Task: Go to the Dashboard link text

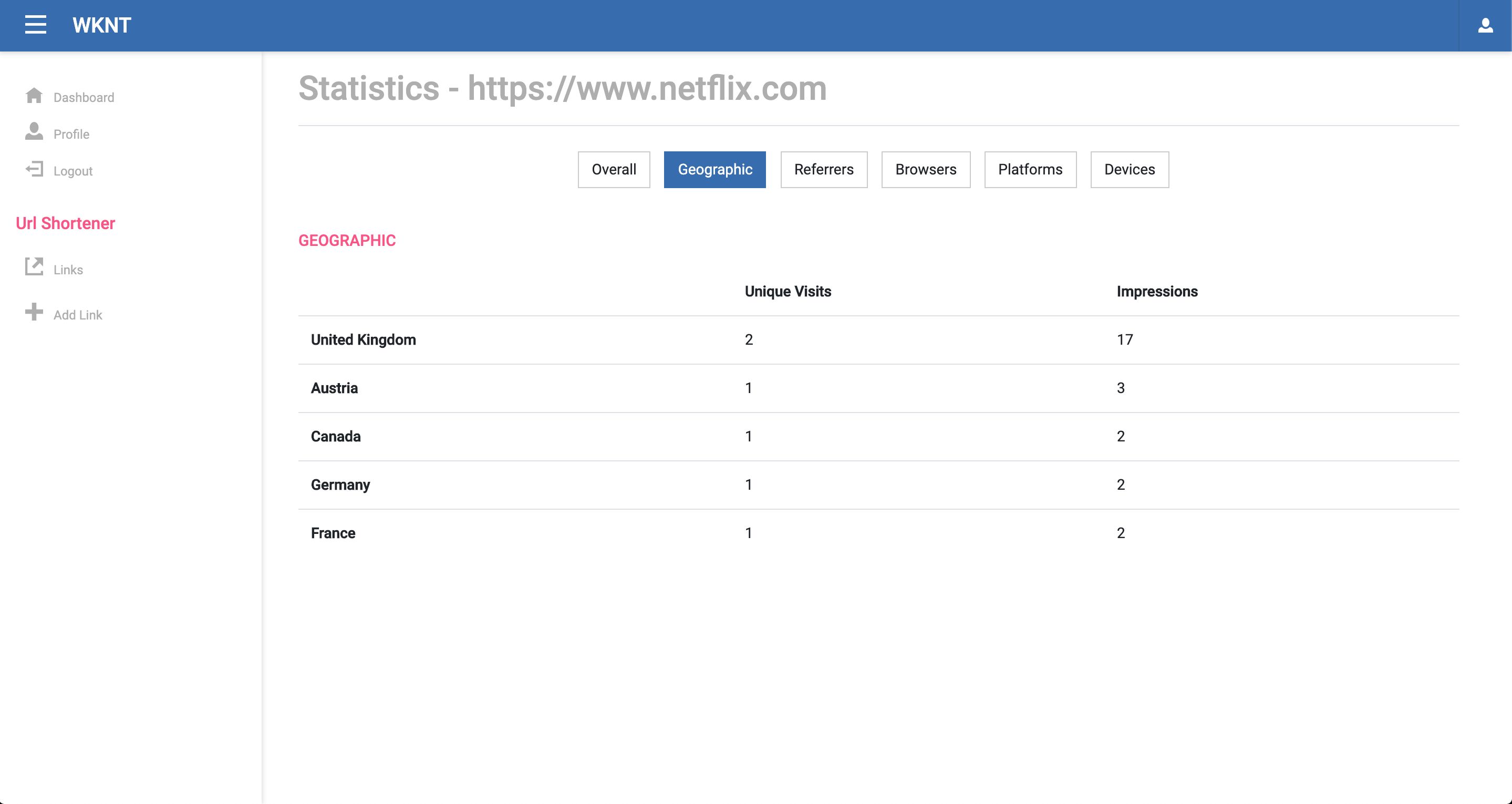Action: [x=84, y=98]
